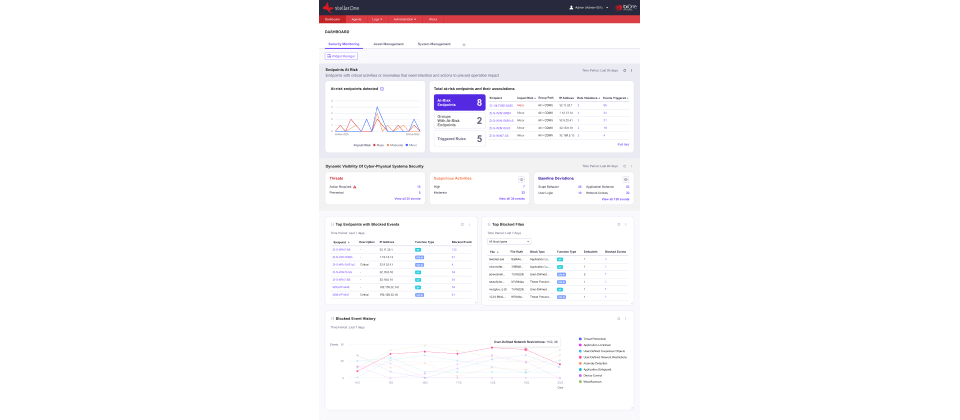Open Full list link under endpoints table
This screenshot has height=420, width=960.
(x=623, y=145)
